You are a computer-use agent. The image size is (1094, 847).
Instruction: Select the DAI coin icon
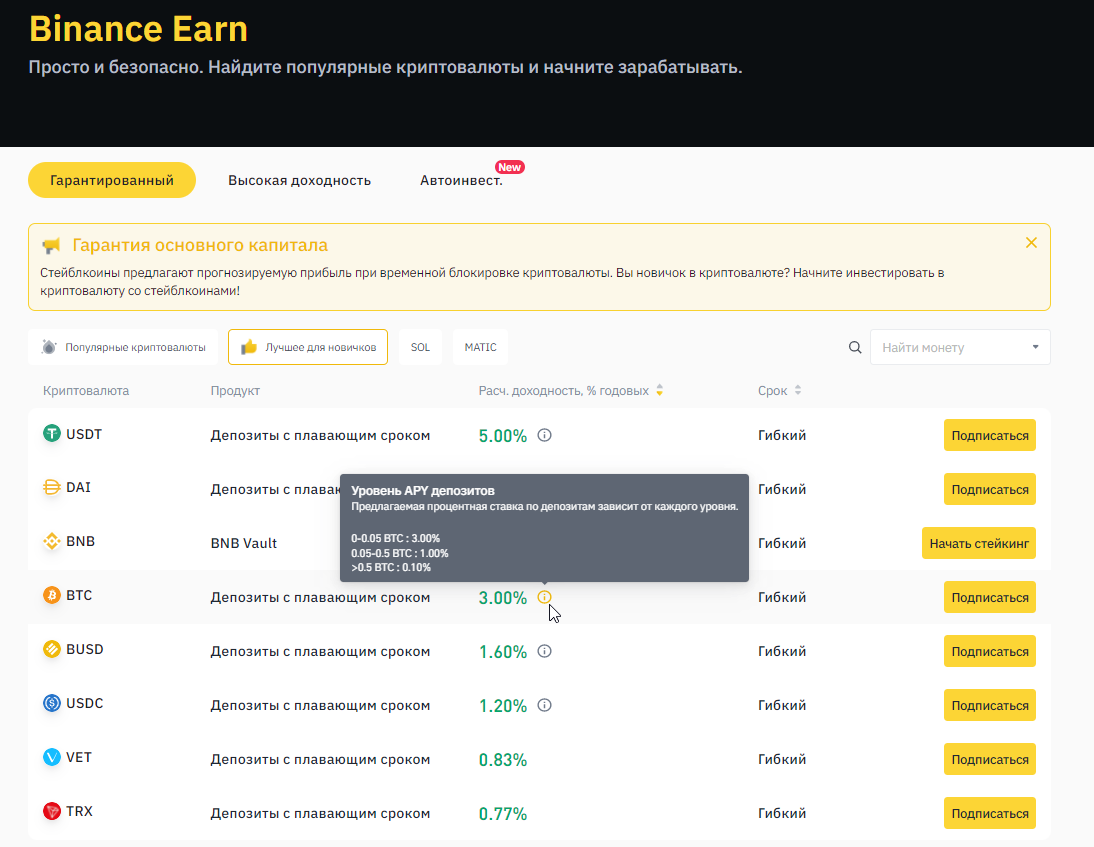tap(52, 487)
